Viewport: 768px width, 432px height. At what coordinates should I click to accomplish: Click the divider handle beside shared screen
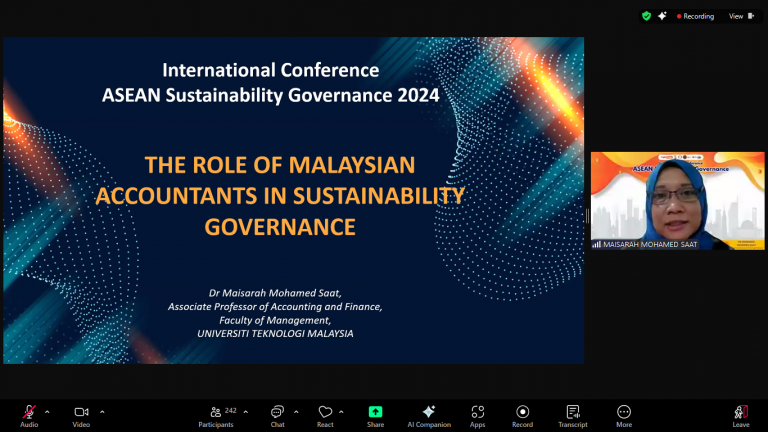point(587,216)
